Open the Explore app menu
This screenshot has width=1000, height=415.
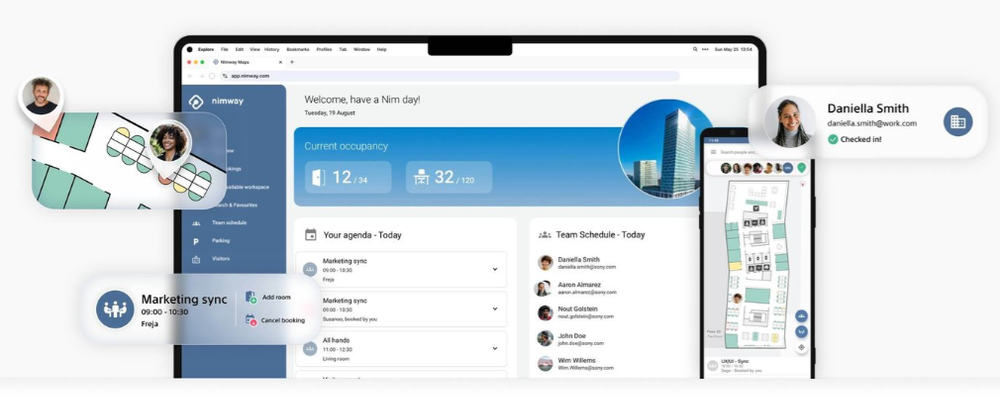[x=206, y=49]
